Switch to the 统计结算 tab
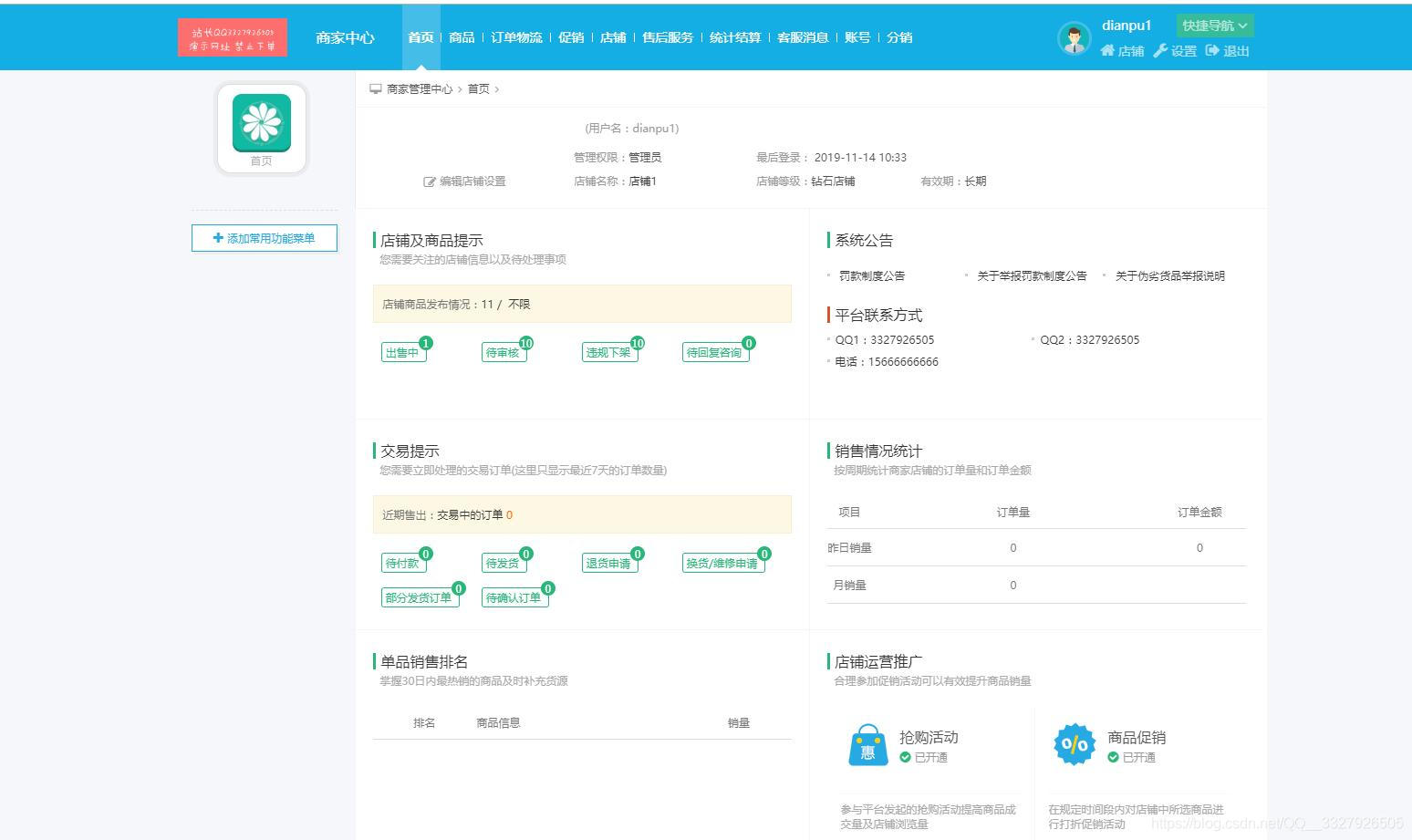The height and width of the screenshot is (840, 1412). coord(735,37)
